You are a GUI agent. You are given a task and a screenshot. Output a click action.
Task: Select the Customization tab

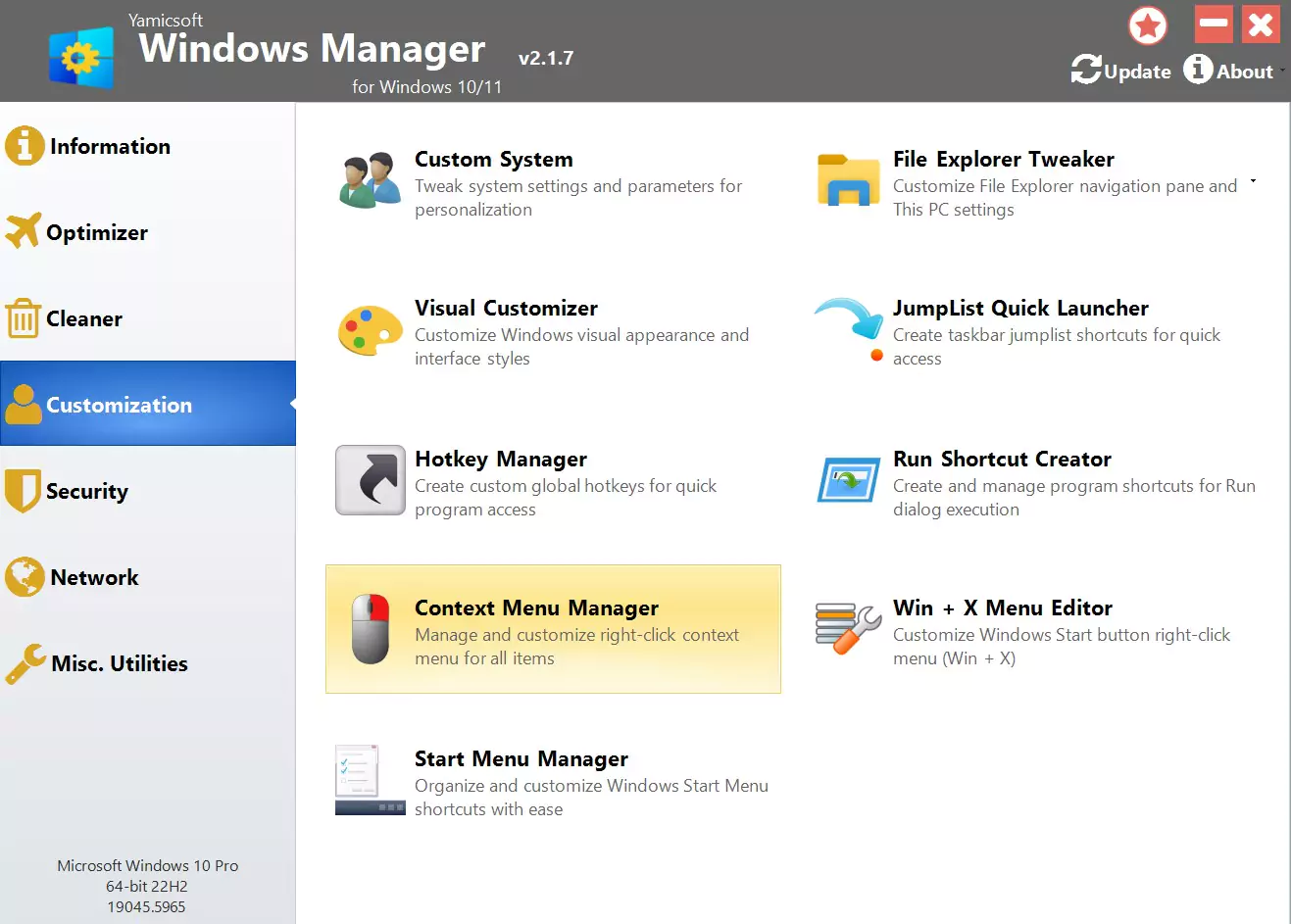click(147, 404)
